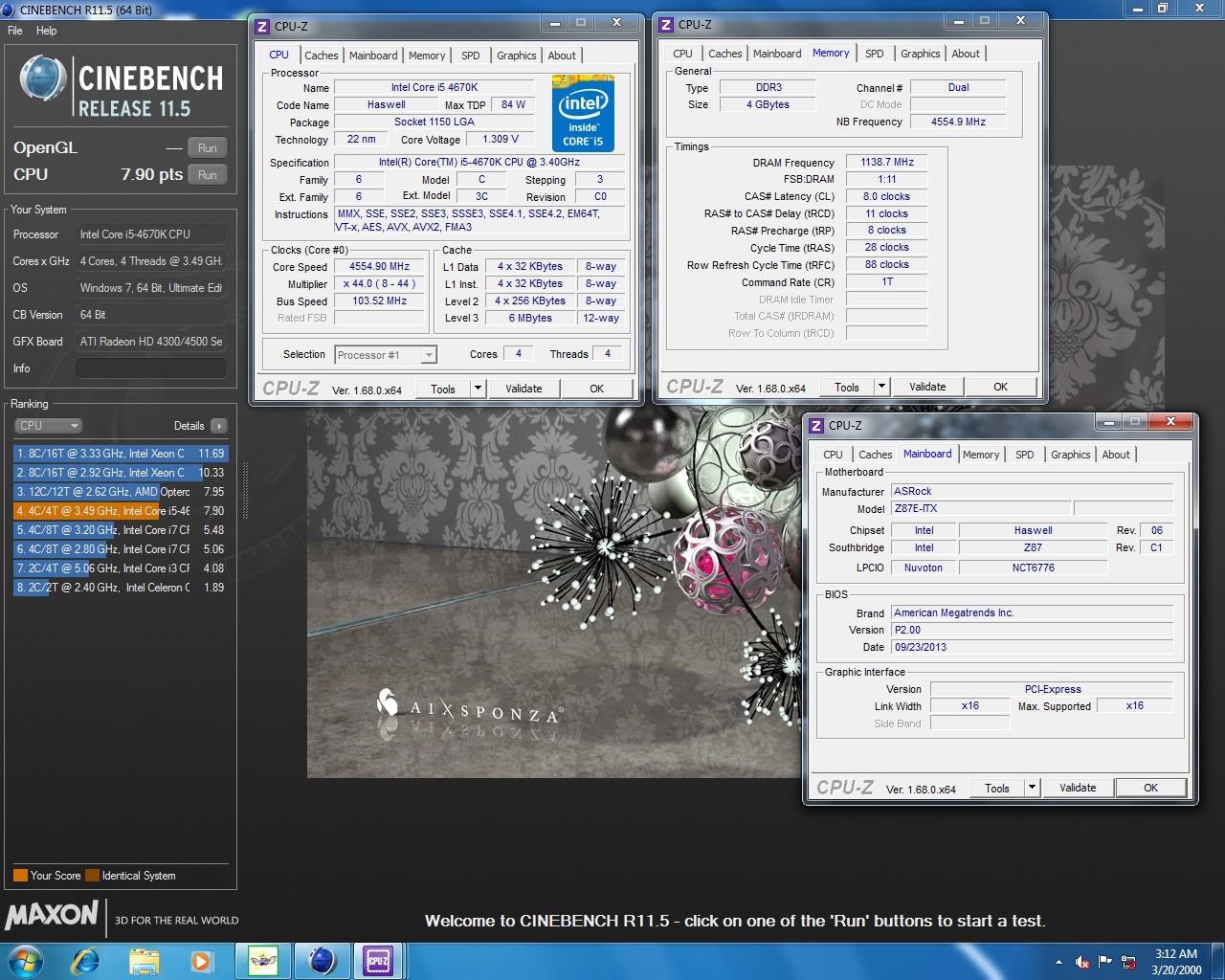Open About tab in Mainboard CPU-Z window
Viewport: 1225px width, 980px height.
pyautogui.click(x=1116, y=455)
